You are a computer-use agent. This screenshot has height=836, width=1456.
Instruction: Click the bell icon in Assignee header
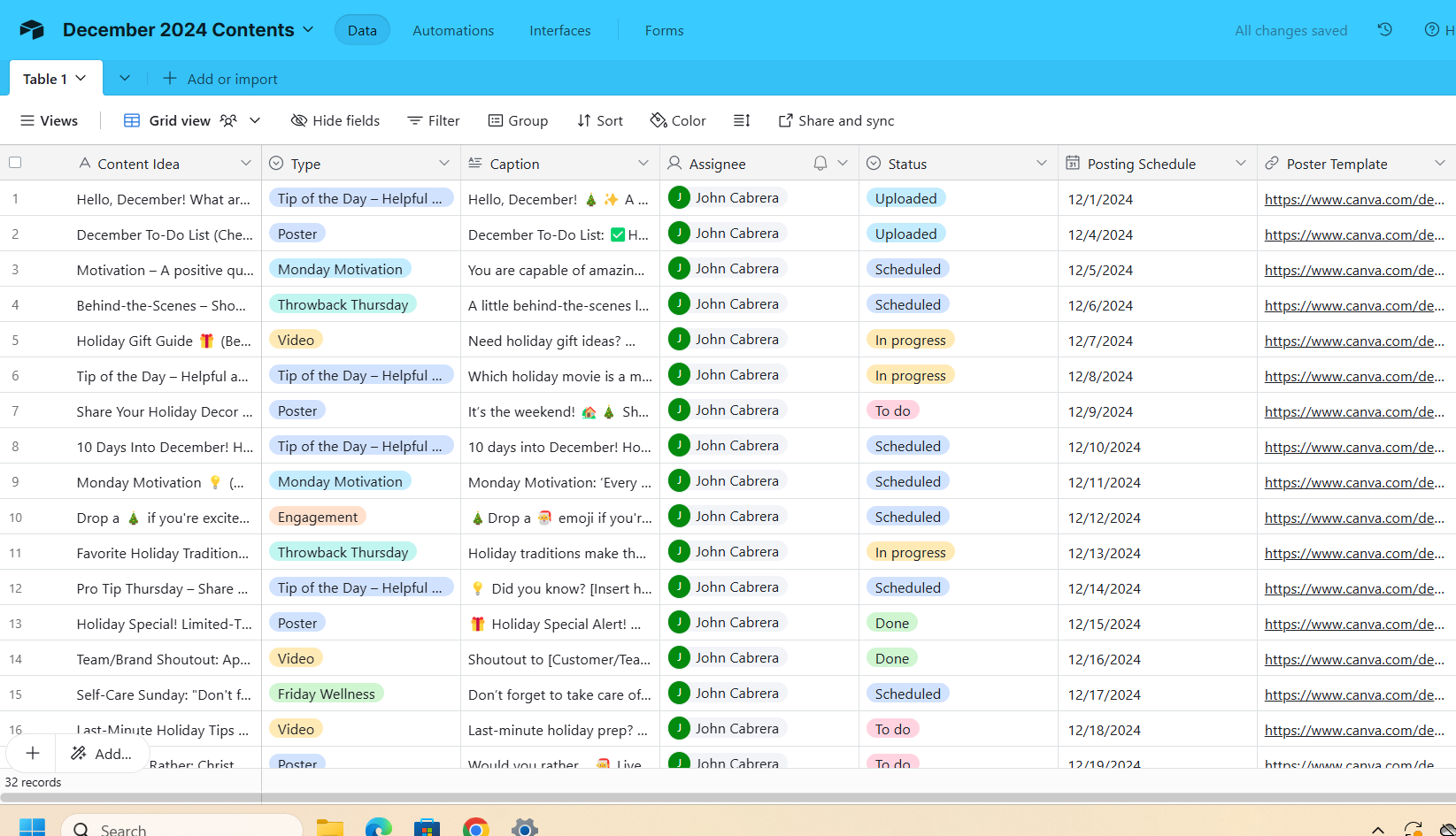coord(820,163)
